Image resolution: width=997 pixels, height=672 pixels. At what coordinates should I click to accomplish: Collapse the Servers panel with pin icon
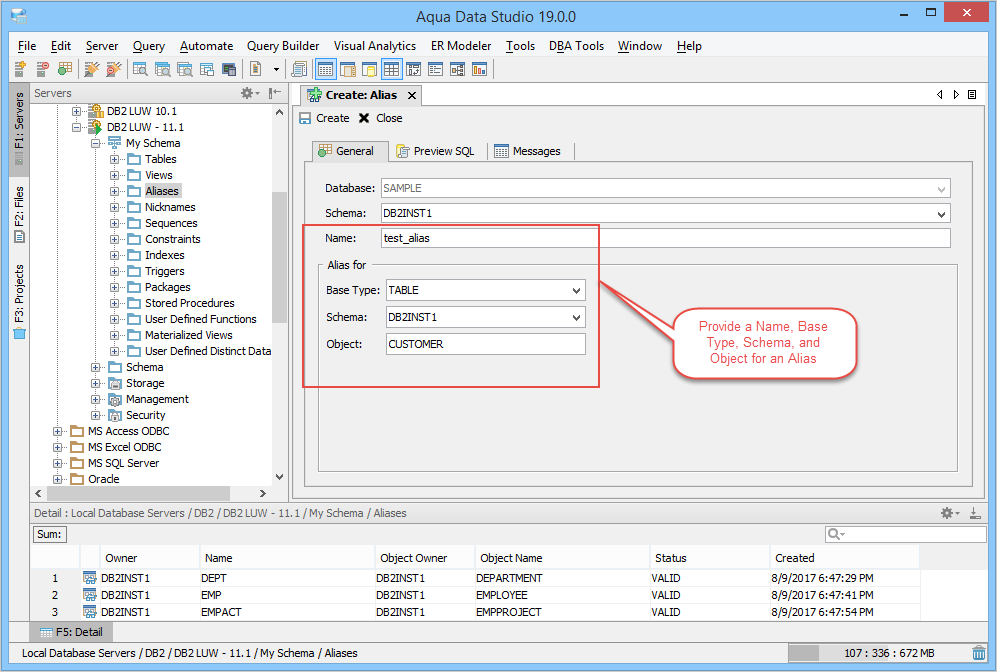point(275,93)
